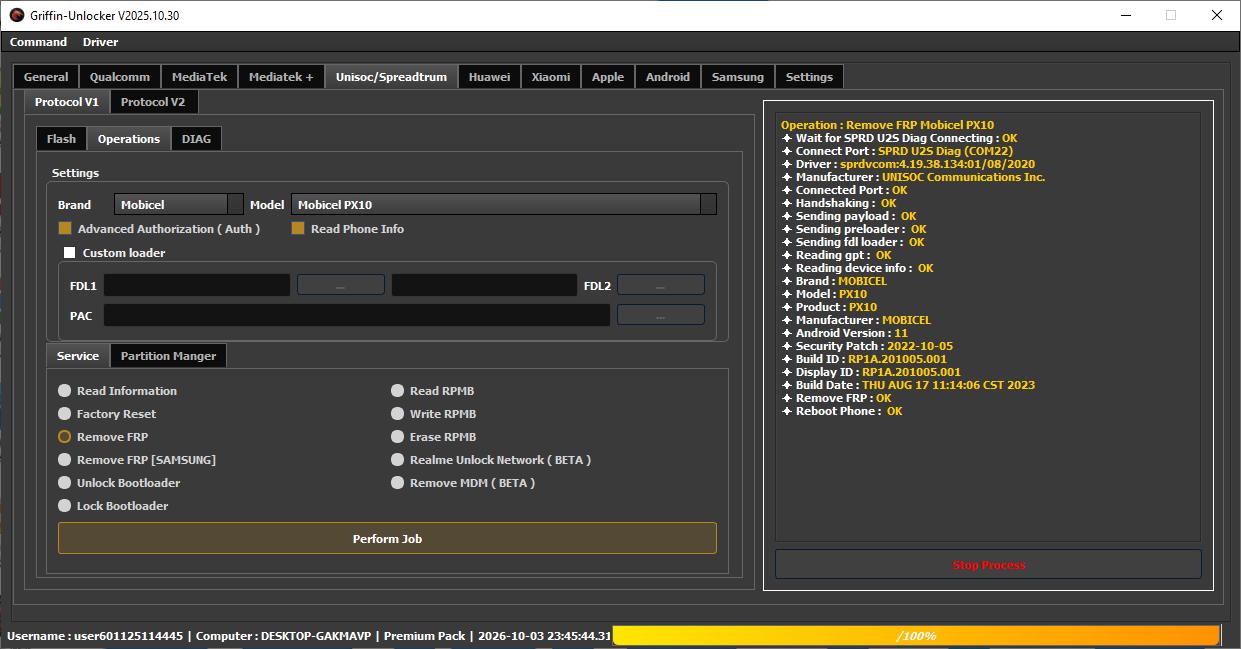The width and height of the screenshot is (1241, 649).
Task: Switch to the Partition Manger tab
Action: pyautogui.click(x=168, y=356)
